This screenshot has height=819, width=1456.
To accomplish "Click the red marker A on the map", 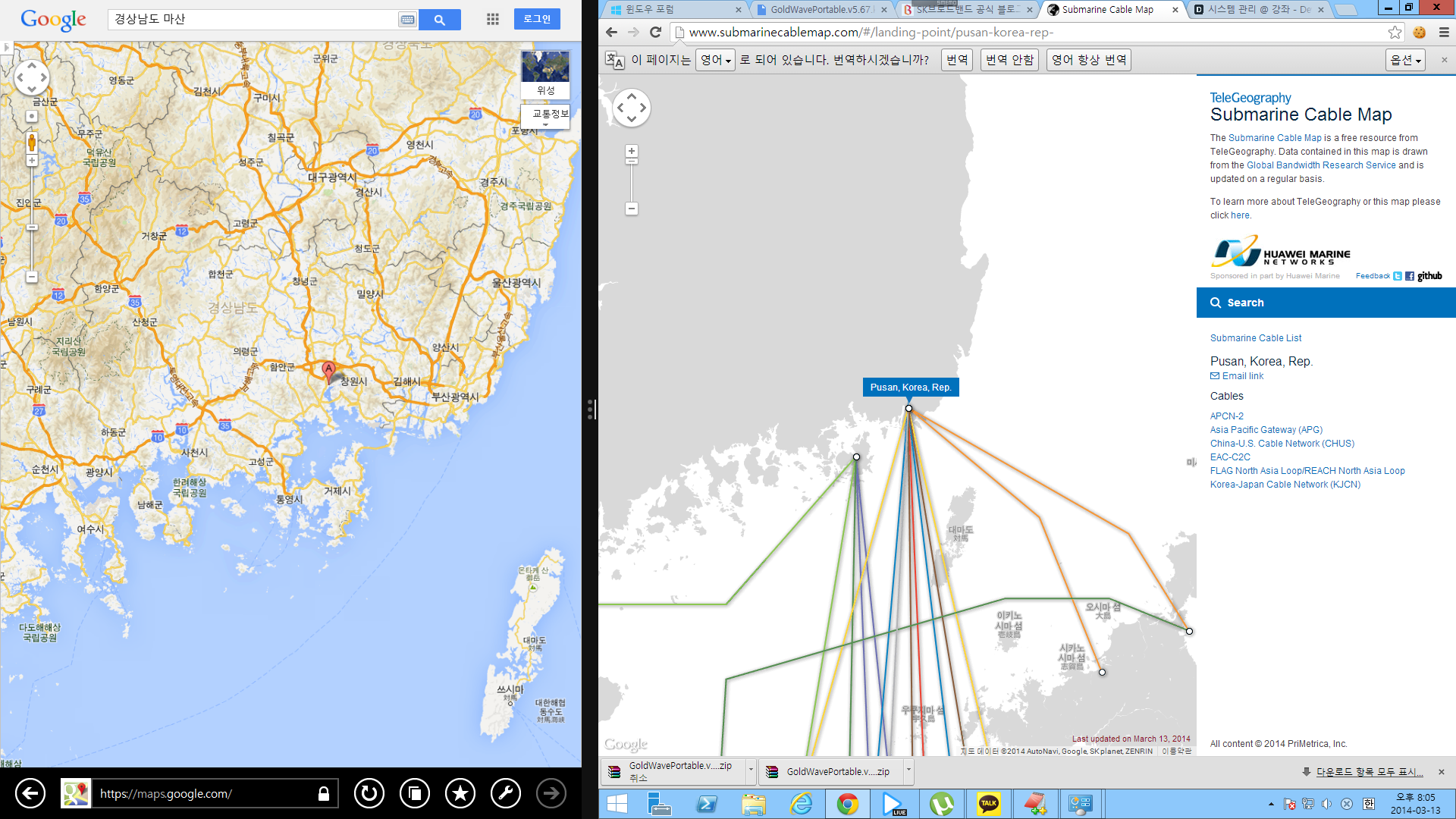I will click(328, 371).
